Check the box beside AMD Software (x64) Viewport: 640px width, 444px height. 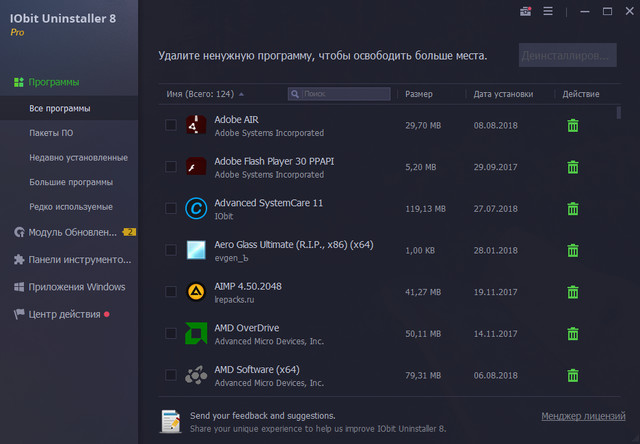click(x=171, y=375)
